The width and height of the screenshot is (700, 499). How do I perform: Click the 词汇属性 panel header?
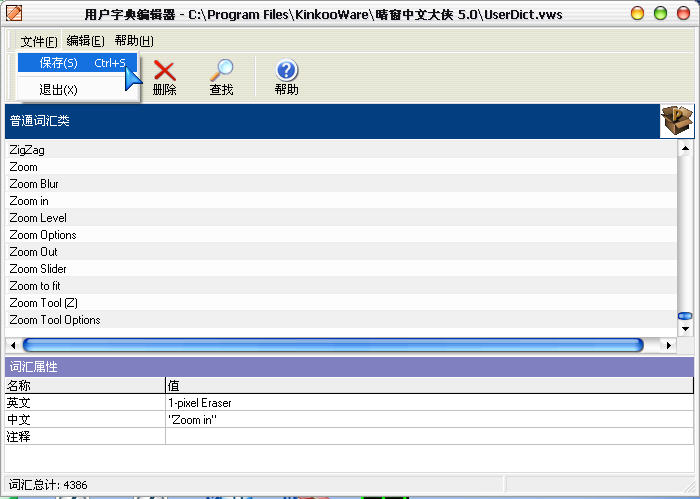[x=349, y=367]
